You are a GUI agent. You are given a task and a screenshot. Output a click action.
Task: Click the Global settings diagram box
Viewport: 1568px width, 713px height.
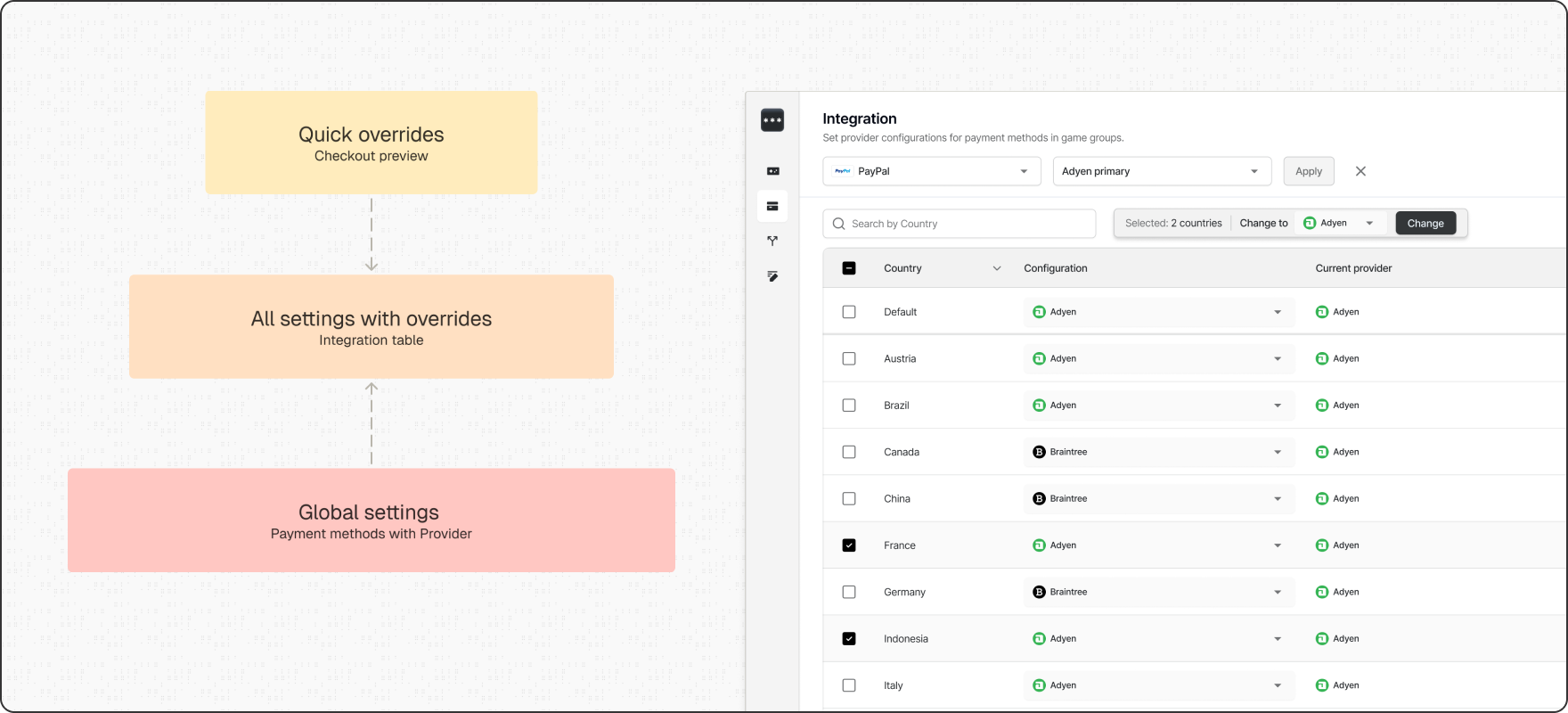tap(372, 520)
